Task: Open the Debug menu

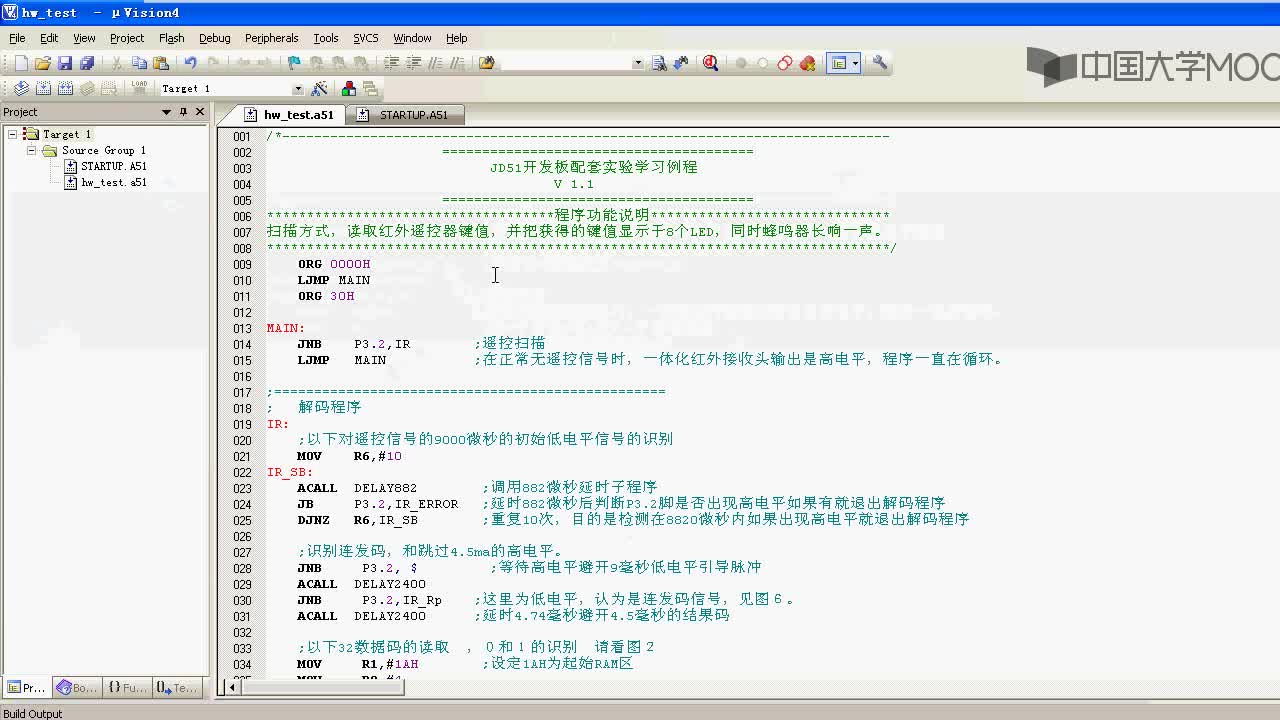Action: [x=215, y=38]
